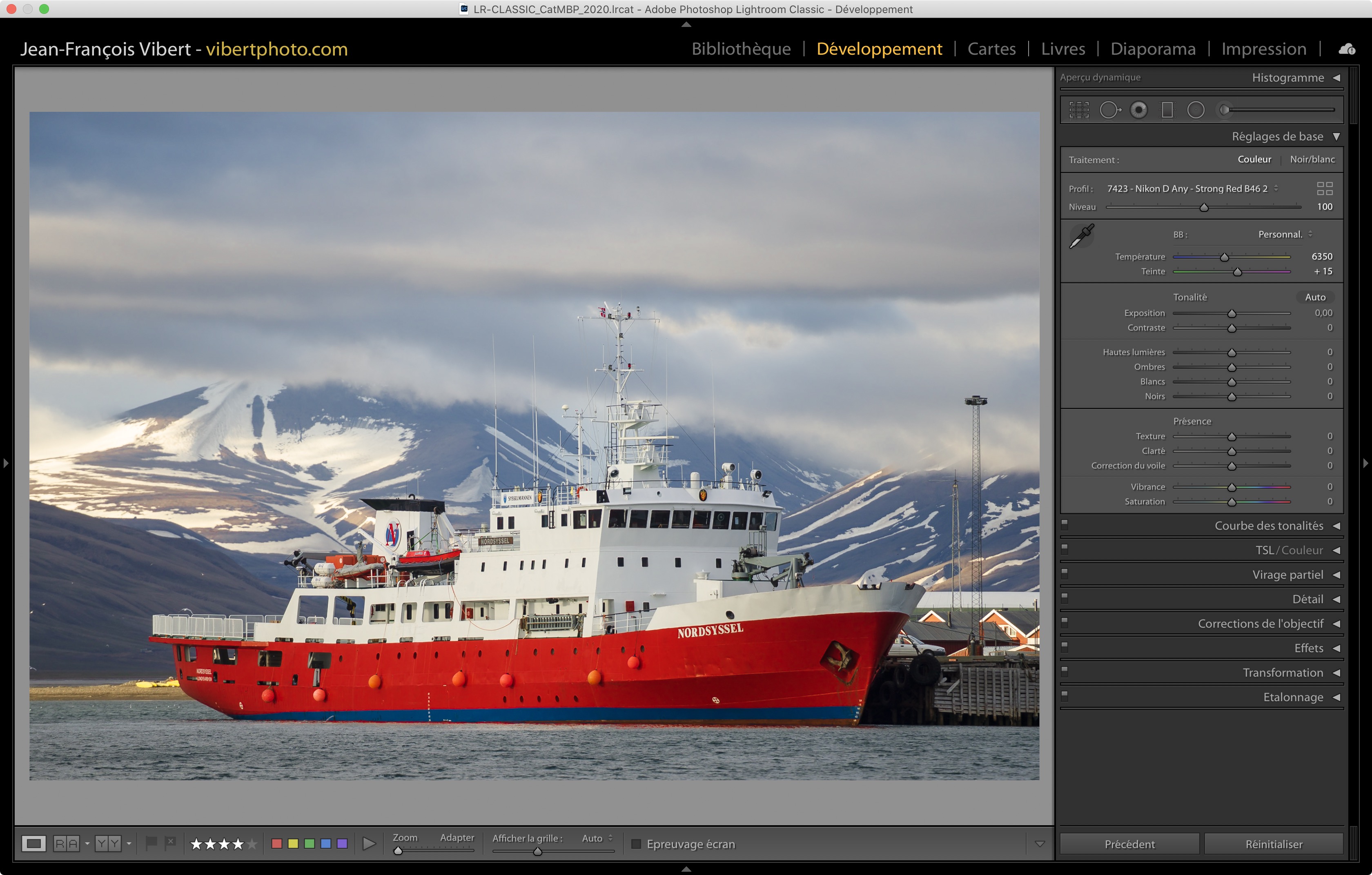The image size is (1372, 875).
Task: Select the graduated filter tool
Action: coord(1167,110)
